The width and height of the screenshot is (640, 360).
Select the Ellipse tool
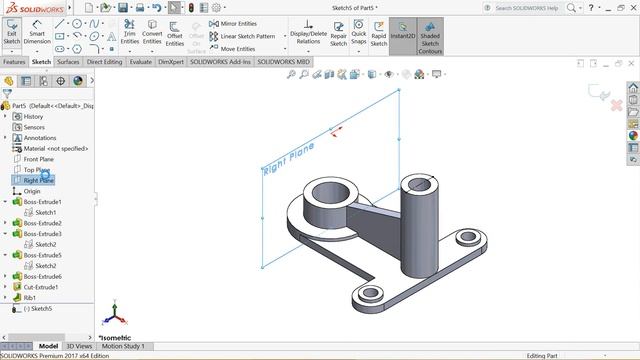coord(94,36)
